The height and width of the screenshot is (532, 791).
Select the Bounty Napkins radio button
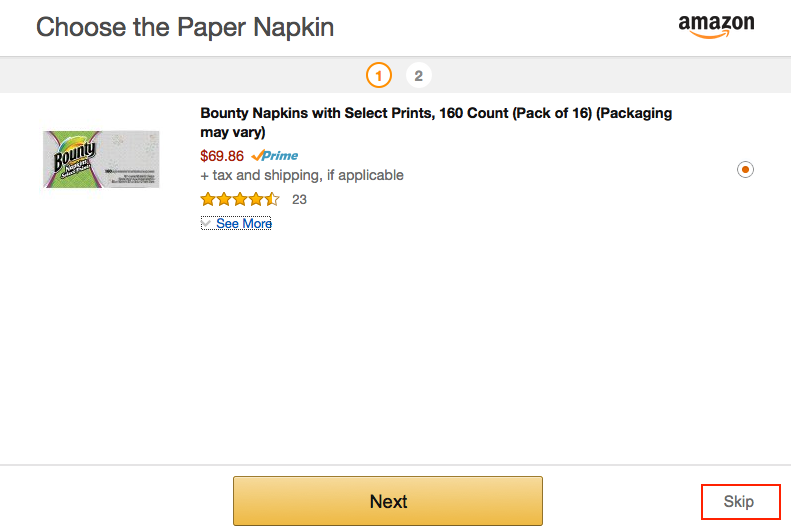click(745, 169)
